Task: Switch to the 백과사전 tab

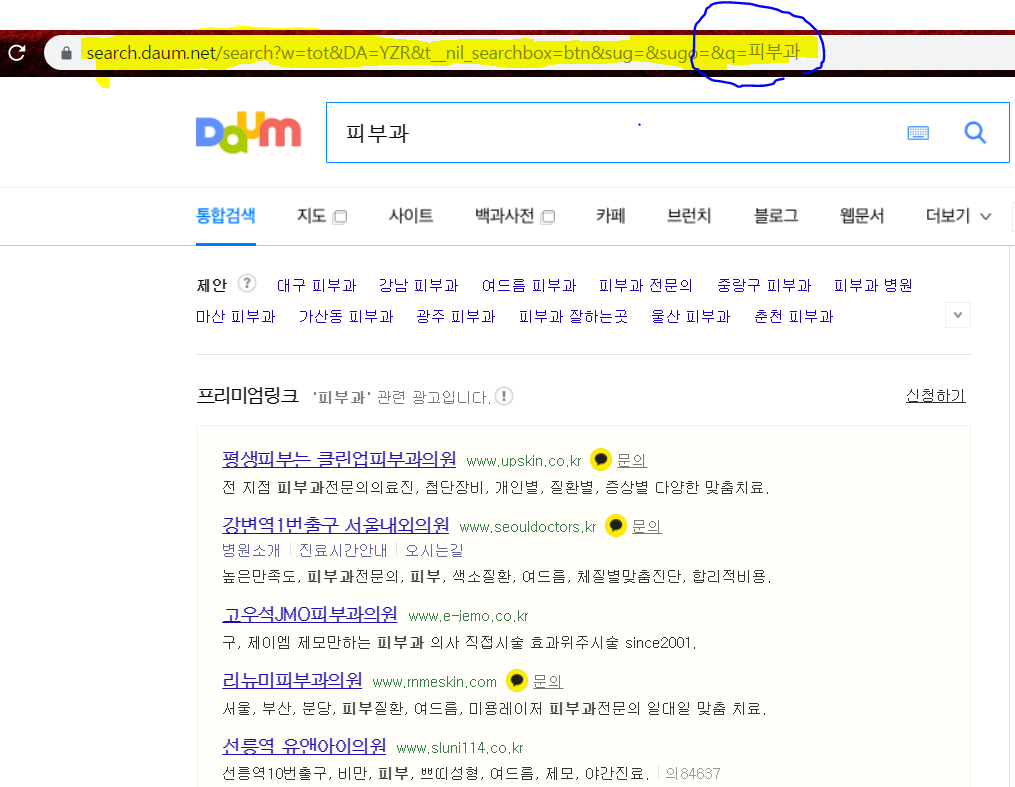Action: pos(504,216)
